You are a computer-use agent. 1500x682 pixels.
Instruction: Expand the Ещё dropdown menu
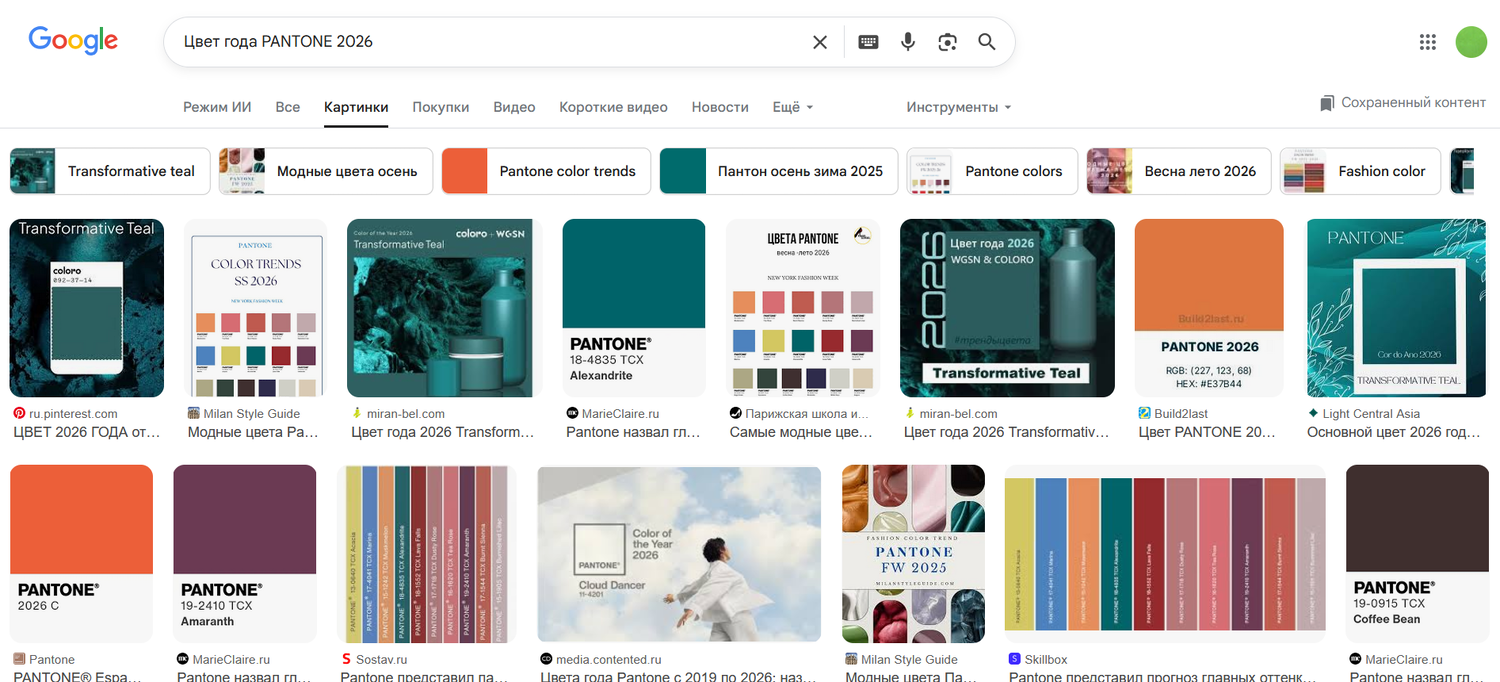(793, 107)
